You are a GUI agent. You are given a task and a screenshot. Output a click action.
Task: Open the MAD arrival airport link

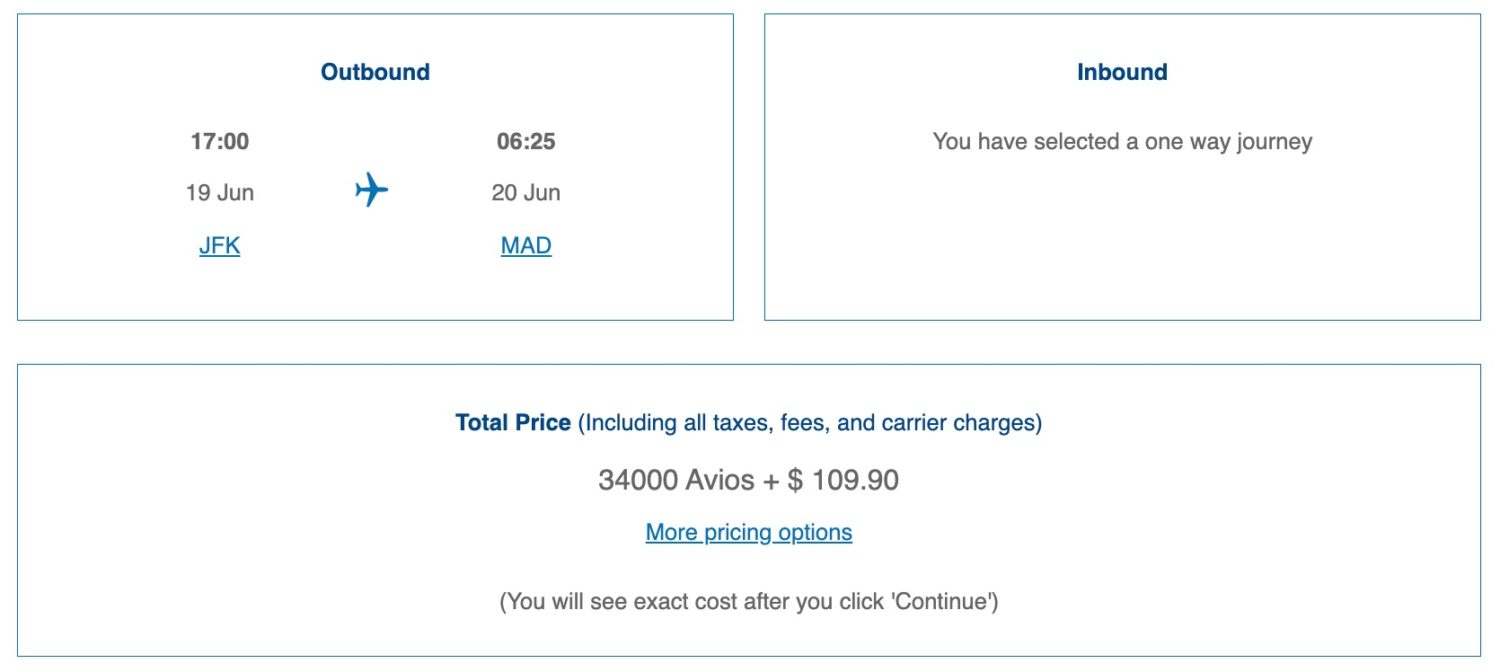tap(526, 246)
